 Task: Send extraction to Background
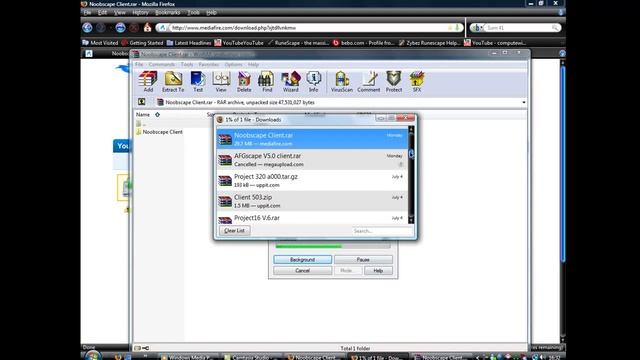tap(302, 260)
